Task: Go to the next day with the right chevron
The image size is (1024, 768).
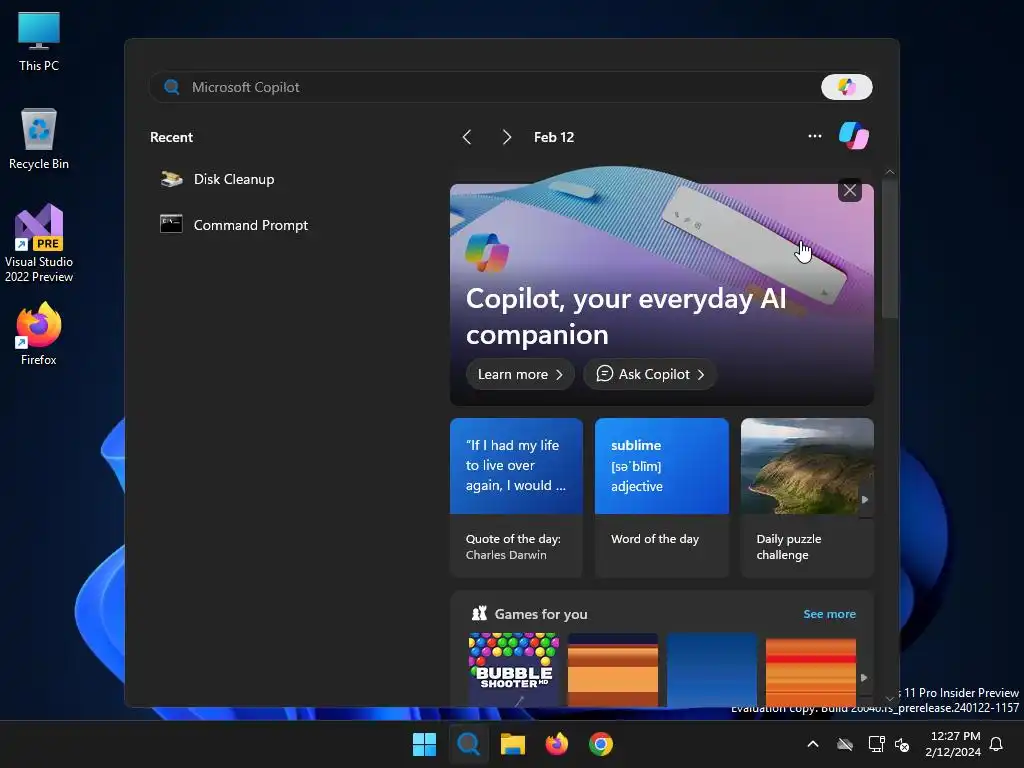Action: (506, 137)
